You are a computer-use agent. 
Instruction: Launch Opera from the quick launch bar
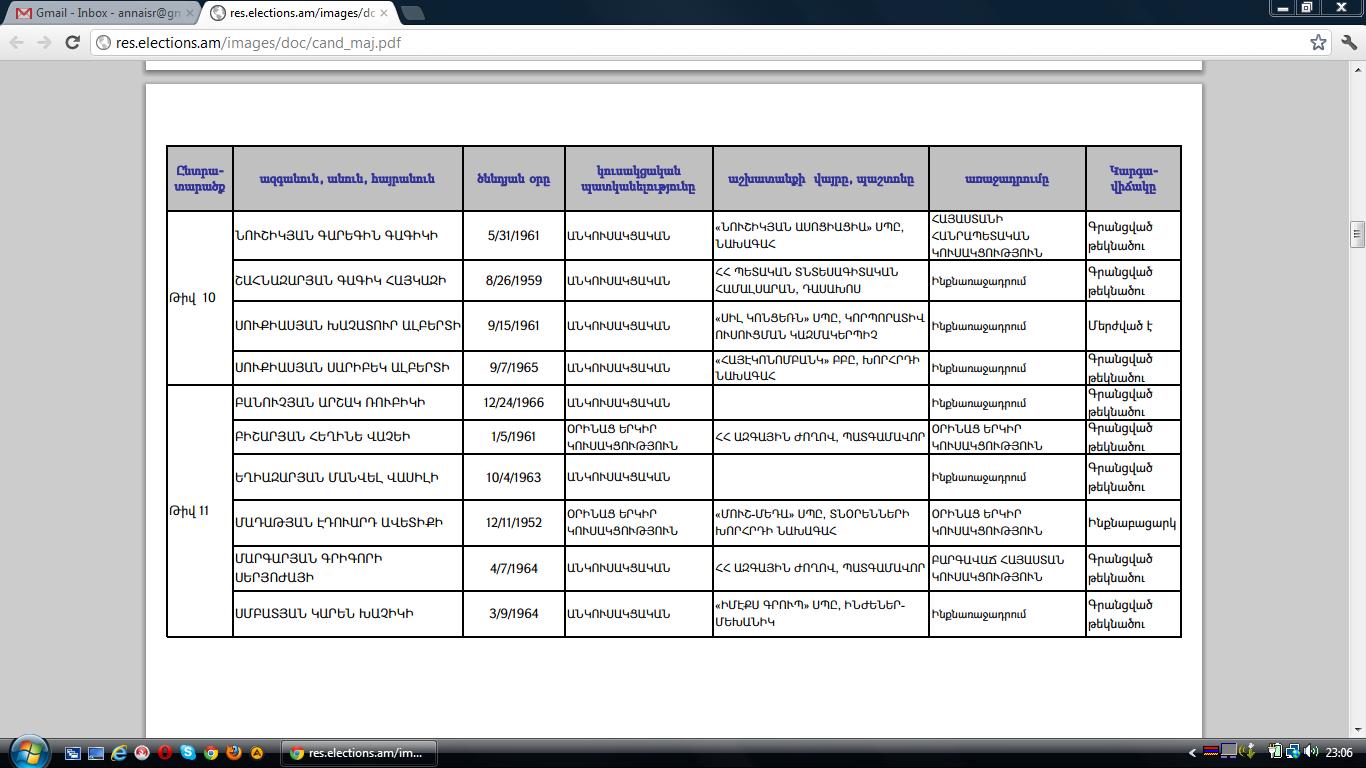[165, 753]
